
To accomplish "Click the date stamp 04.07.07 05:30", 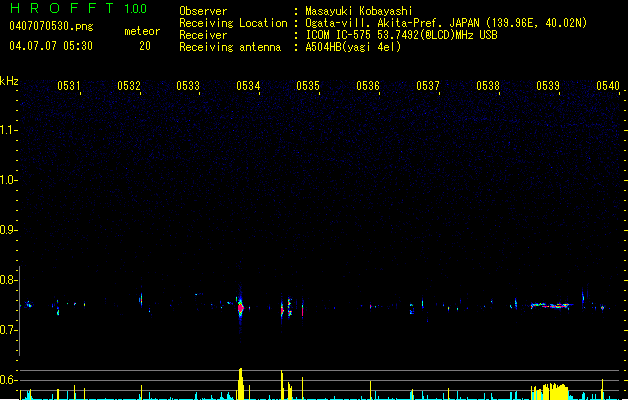I will [51, 46].
